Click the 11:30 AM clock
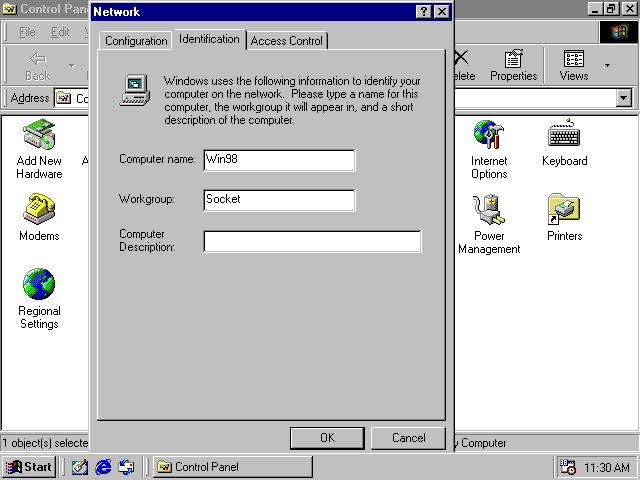This screenshot has height=480, width=640. (x=607, y=467)
